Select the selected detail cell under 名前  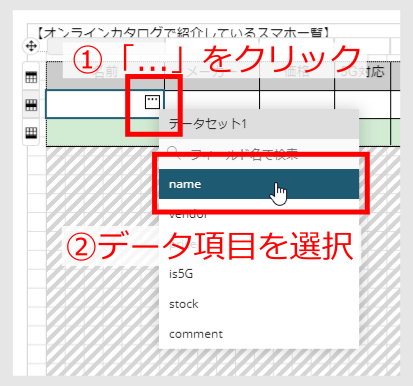point(105,104)
